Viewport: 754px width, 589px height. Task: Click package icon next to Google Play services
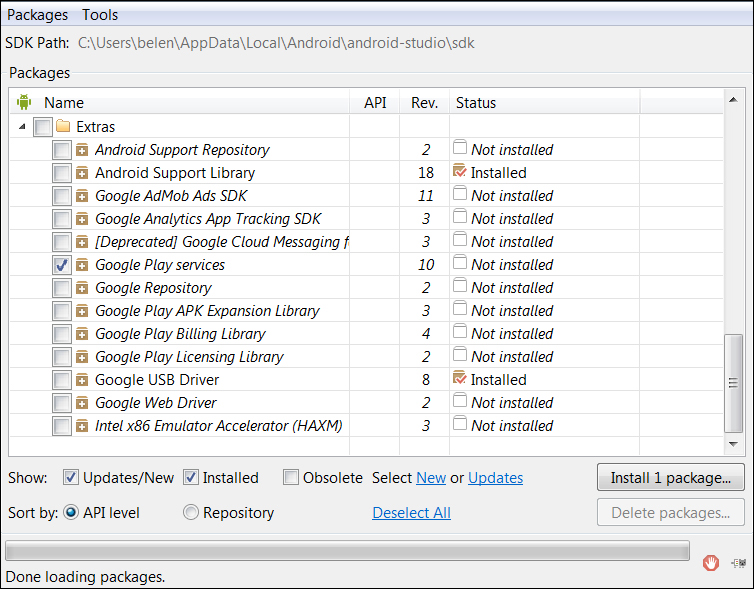[x=82, y=265]
